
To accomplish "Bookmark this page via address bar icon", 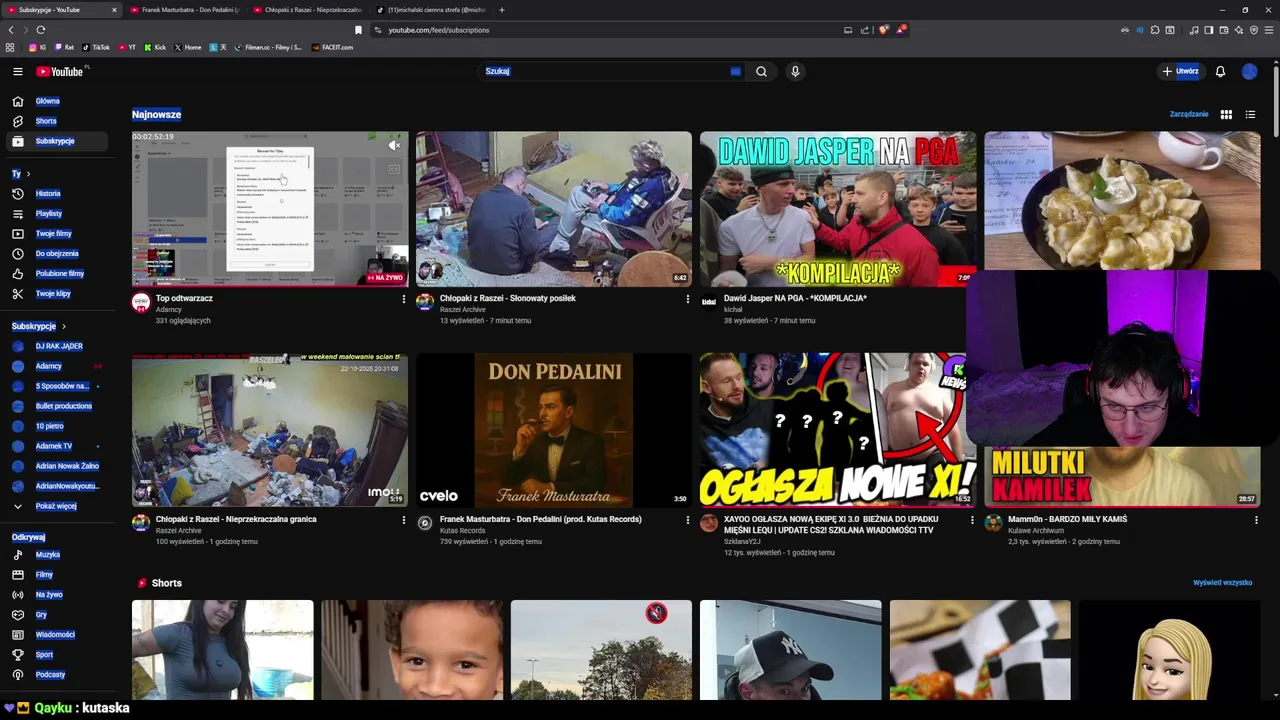I will [x=358, y=30].
